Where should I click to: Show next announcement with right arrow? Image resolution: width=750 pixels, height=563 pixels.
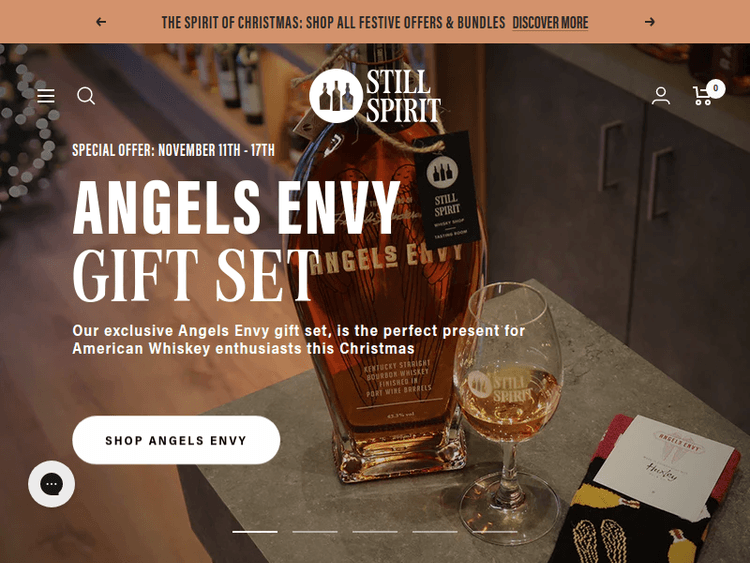[650, 22]
